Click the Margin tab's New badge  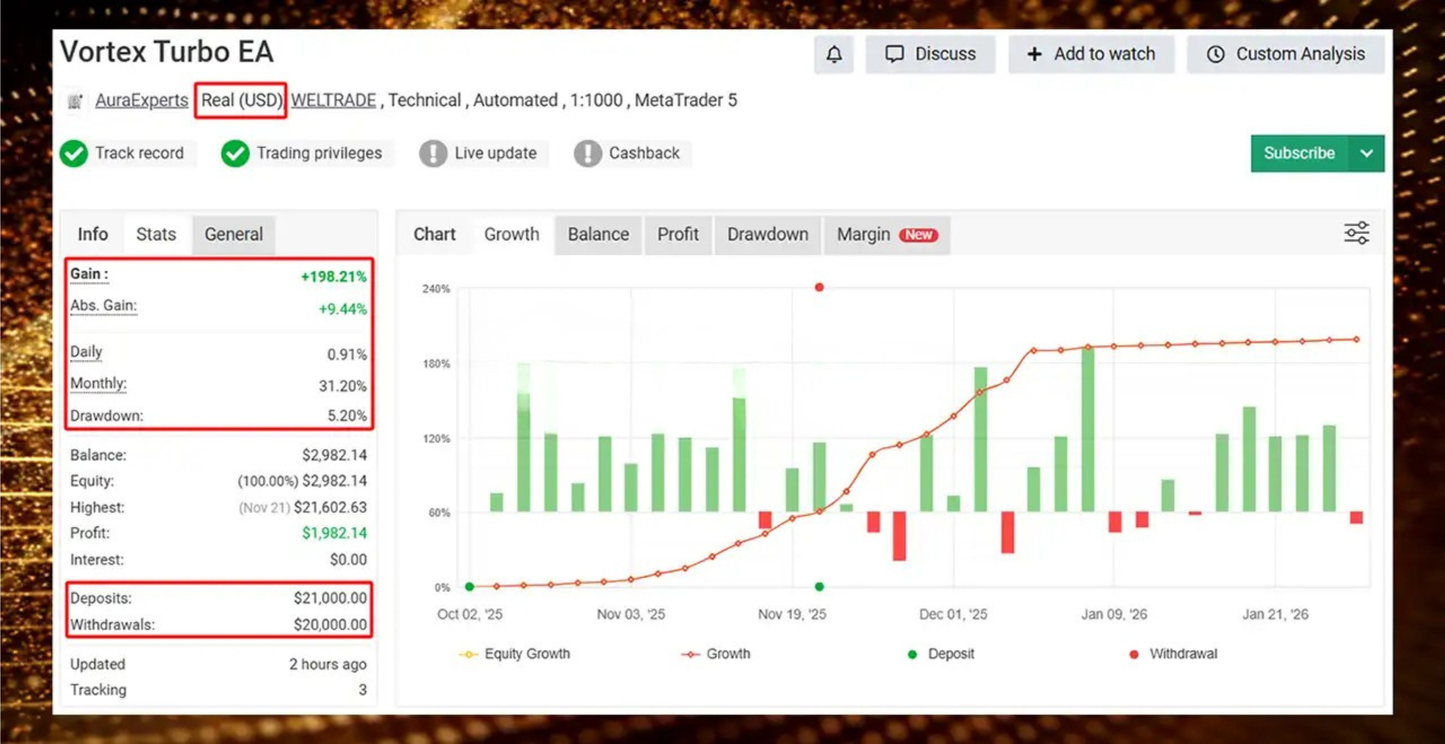pos(916,234)
